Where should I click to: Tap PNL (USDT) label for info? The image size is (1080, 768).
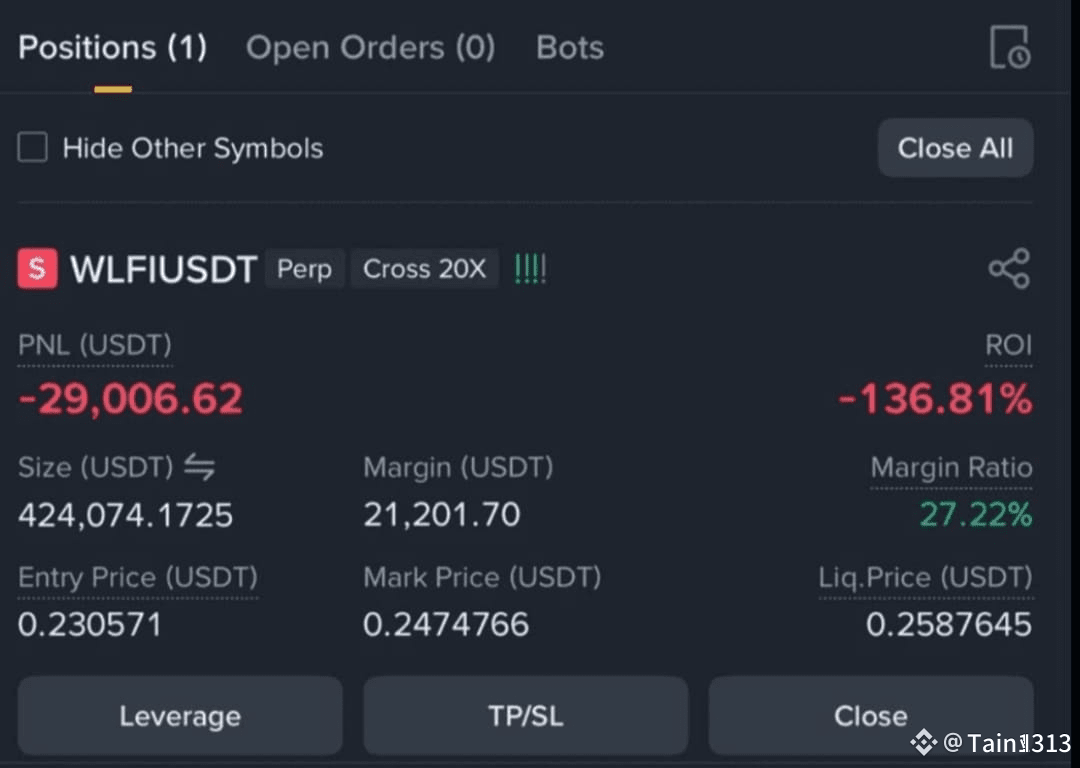(95, 345)
